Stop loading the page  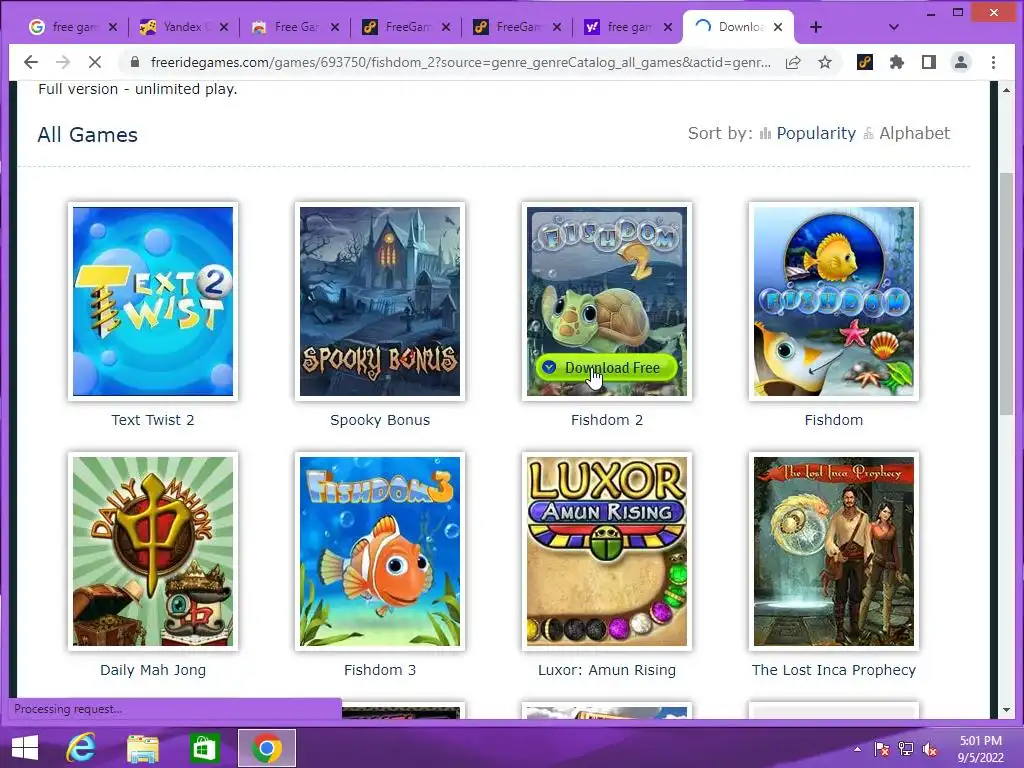pyautogui.click(x=95, y=62)
